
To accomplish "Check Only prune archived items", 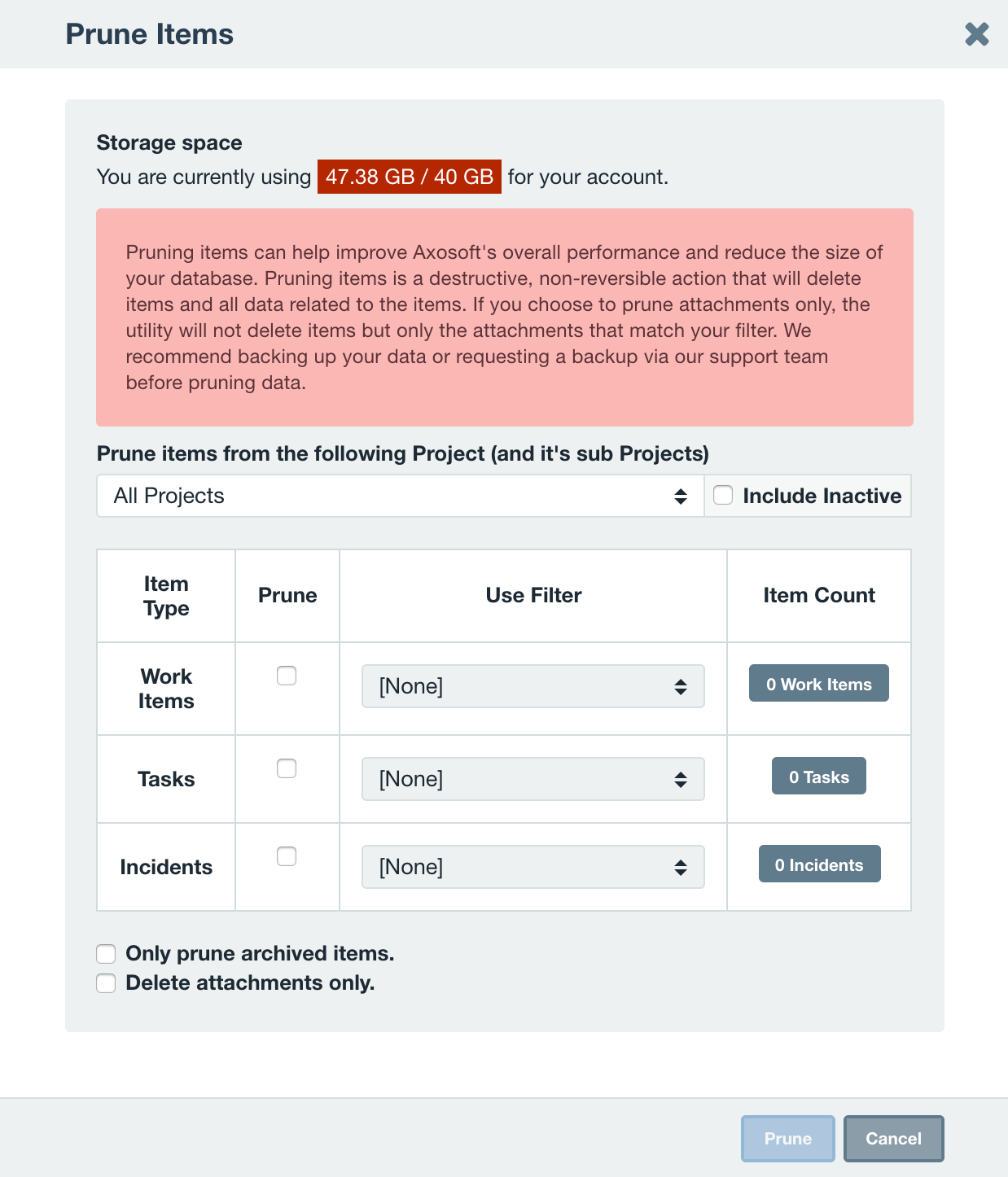I will 106,953.
